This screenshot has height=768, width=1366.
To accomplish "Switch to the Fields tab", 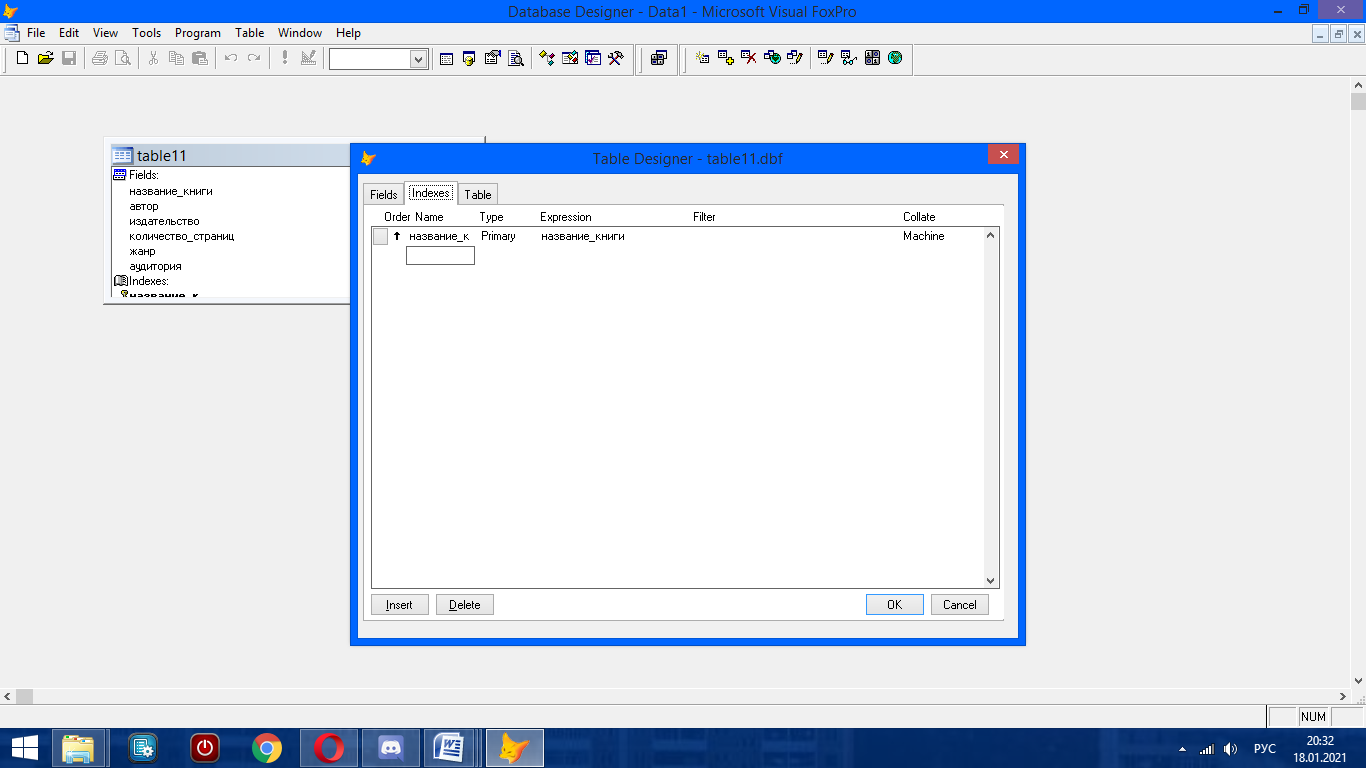I will point(384,195).
